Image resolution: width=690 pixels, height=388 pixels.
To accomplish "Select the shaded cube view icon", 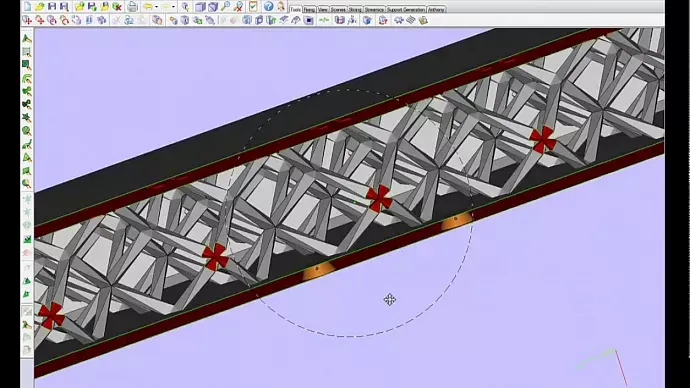I will (x=200, y=6).
